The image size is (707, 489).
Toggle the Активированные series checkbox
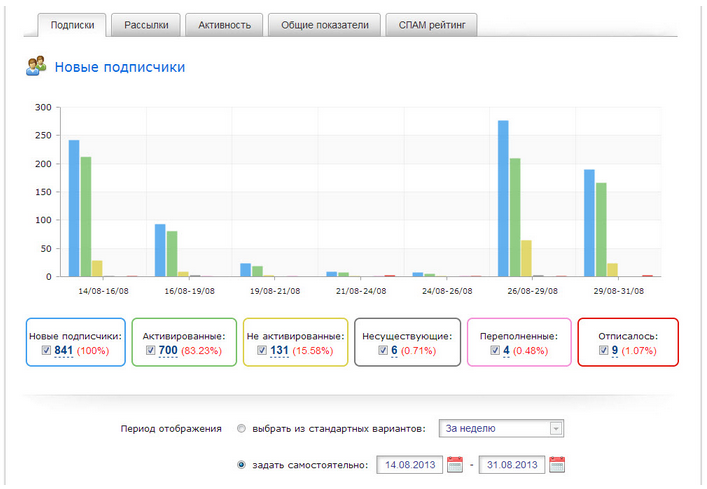[152, 351]
